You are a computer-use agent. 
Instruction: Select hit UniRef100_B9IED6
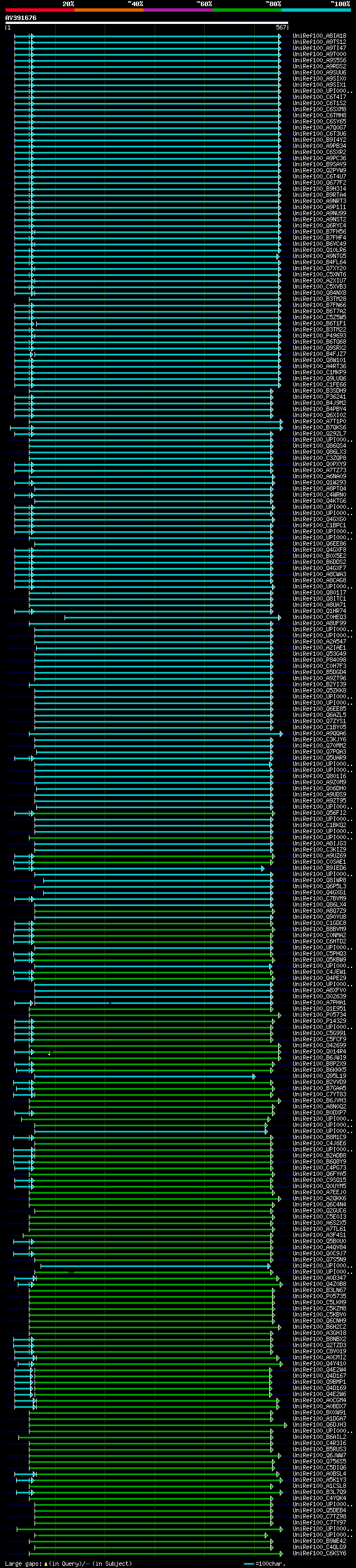click(x=319, y=867)
